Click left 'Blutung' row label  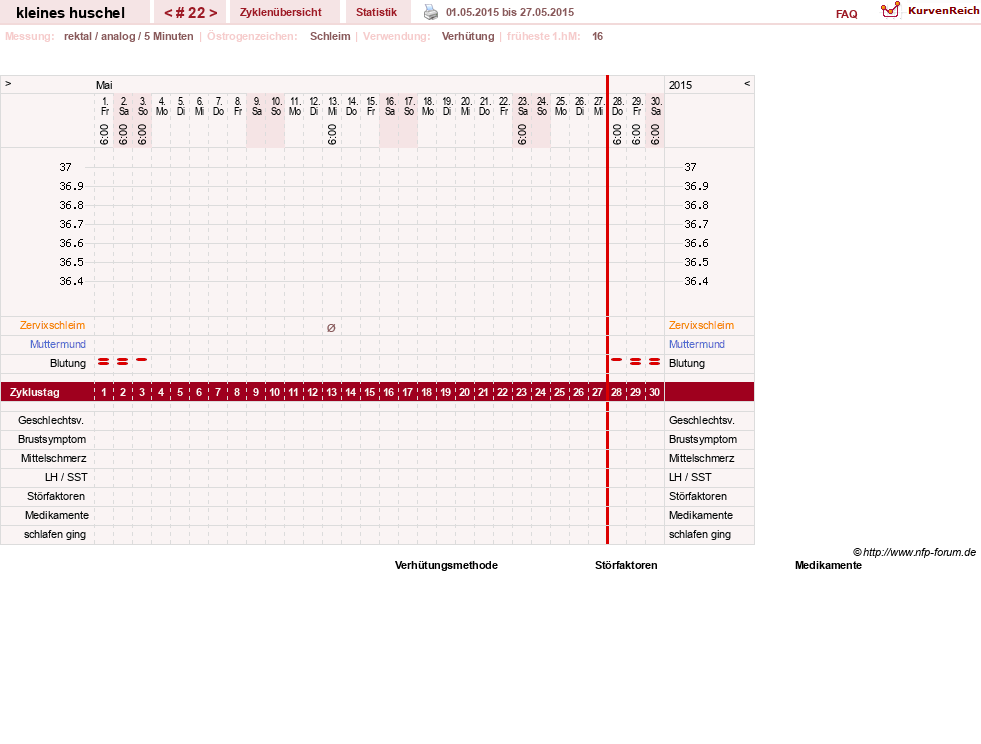(x=68, y=363)
